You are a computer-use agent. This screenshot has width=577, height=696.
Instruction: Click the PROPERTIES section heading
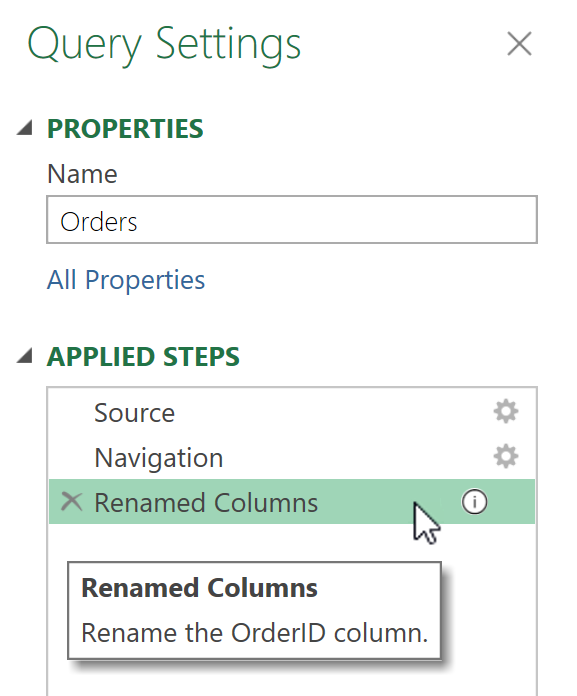pos(125,129)
